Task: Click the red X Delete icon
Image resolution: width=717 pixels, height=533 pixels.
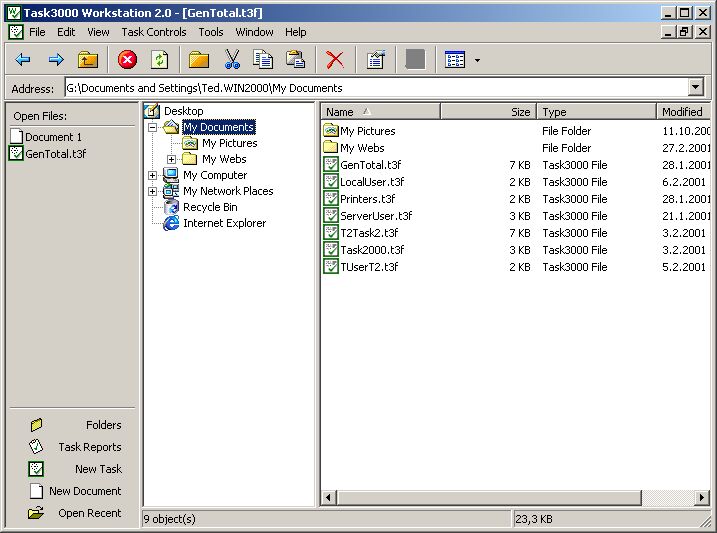Action: coord(335,60)
